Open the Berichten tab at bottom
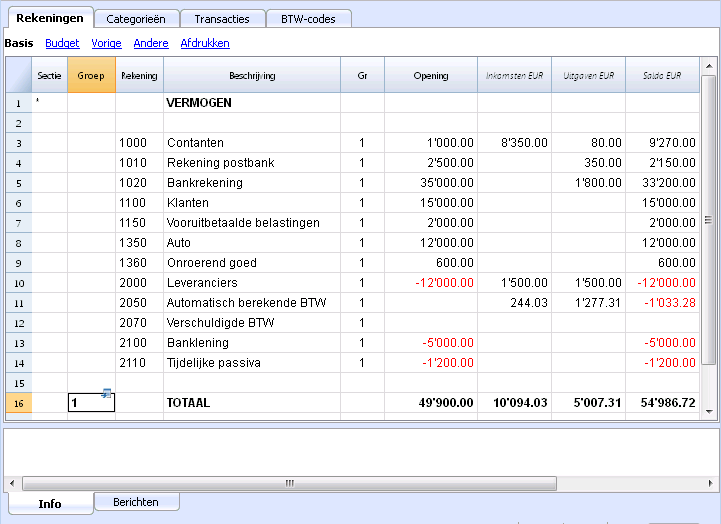 point(136,502)
